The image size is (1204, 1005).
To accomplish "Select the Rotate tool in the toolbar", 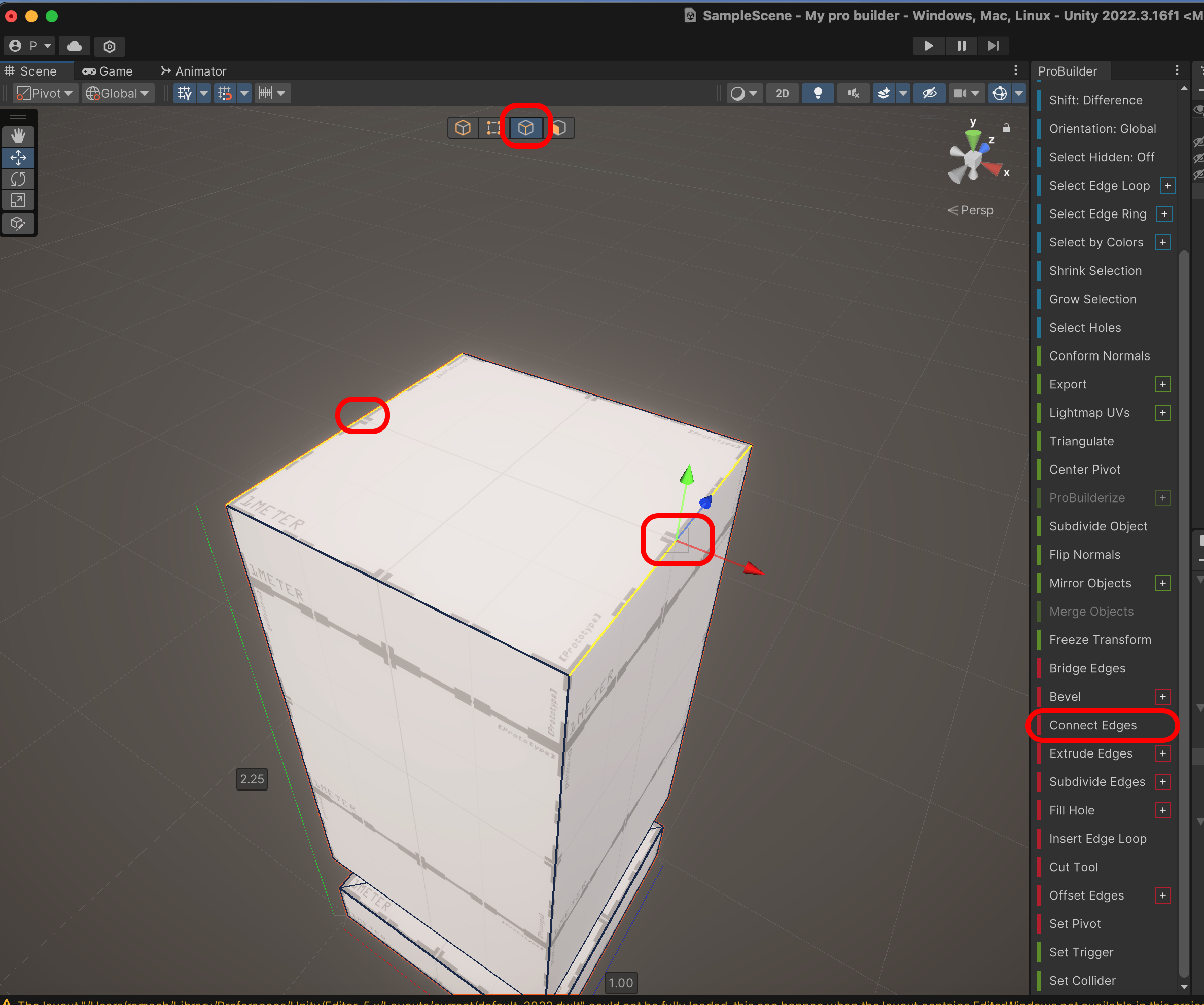I will [18, 179].
